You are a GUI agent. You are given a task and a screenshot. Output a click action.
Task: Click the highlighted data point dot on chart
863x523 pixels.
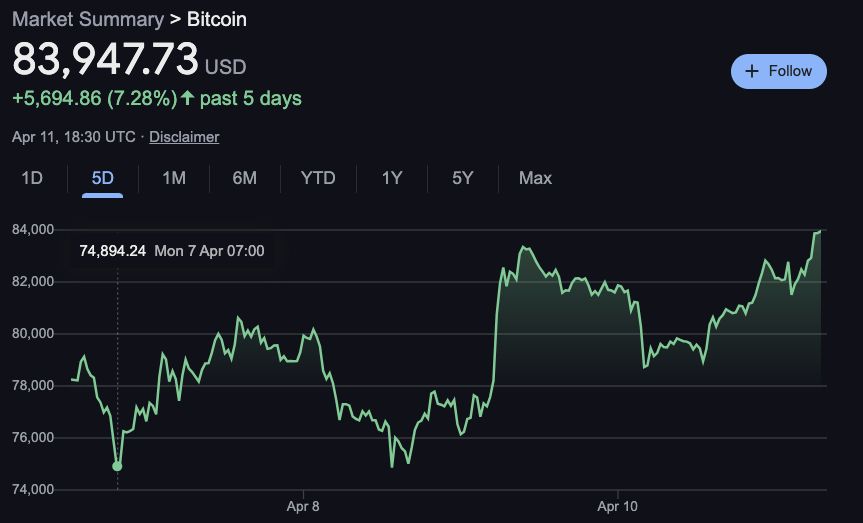(x=117, y=466)
